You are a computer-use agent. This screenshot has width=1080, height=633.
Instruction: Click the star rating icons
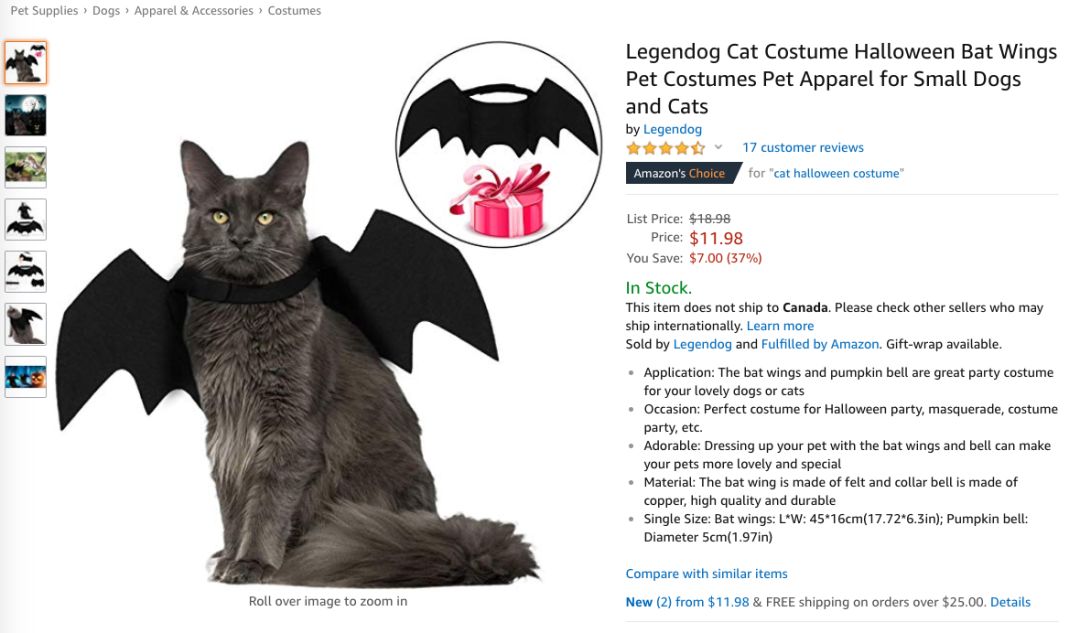(x=665, y=148)
